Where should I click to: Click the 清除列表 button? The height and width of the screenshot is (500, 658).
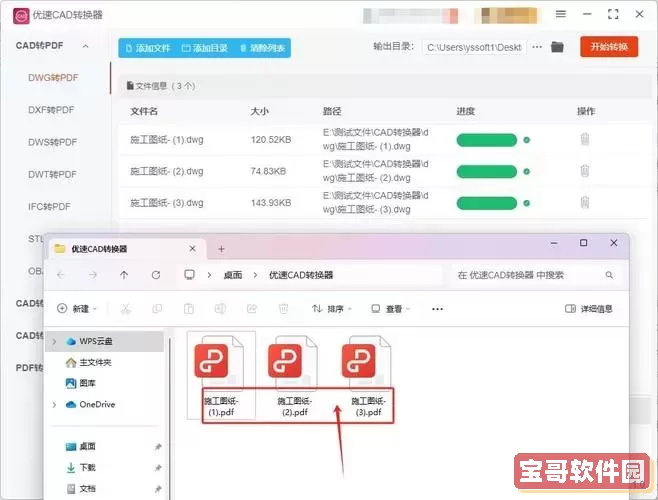[x=263, y=48]
